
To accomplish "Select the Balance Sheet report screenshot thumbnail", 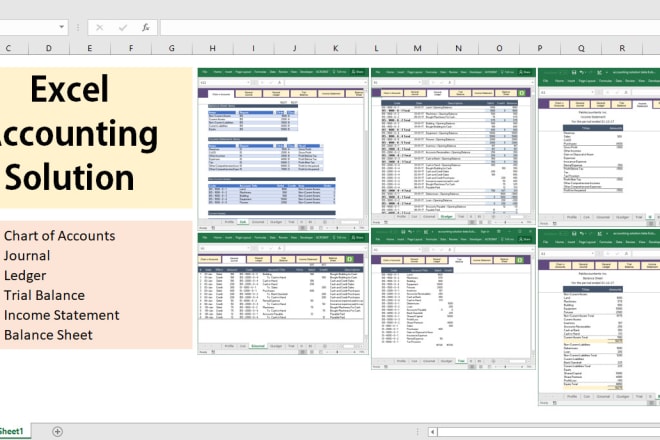I will tap(599, 318).
